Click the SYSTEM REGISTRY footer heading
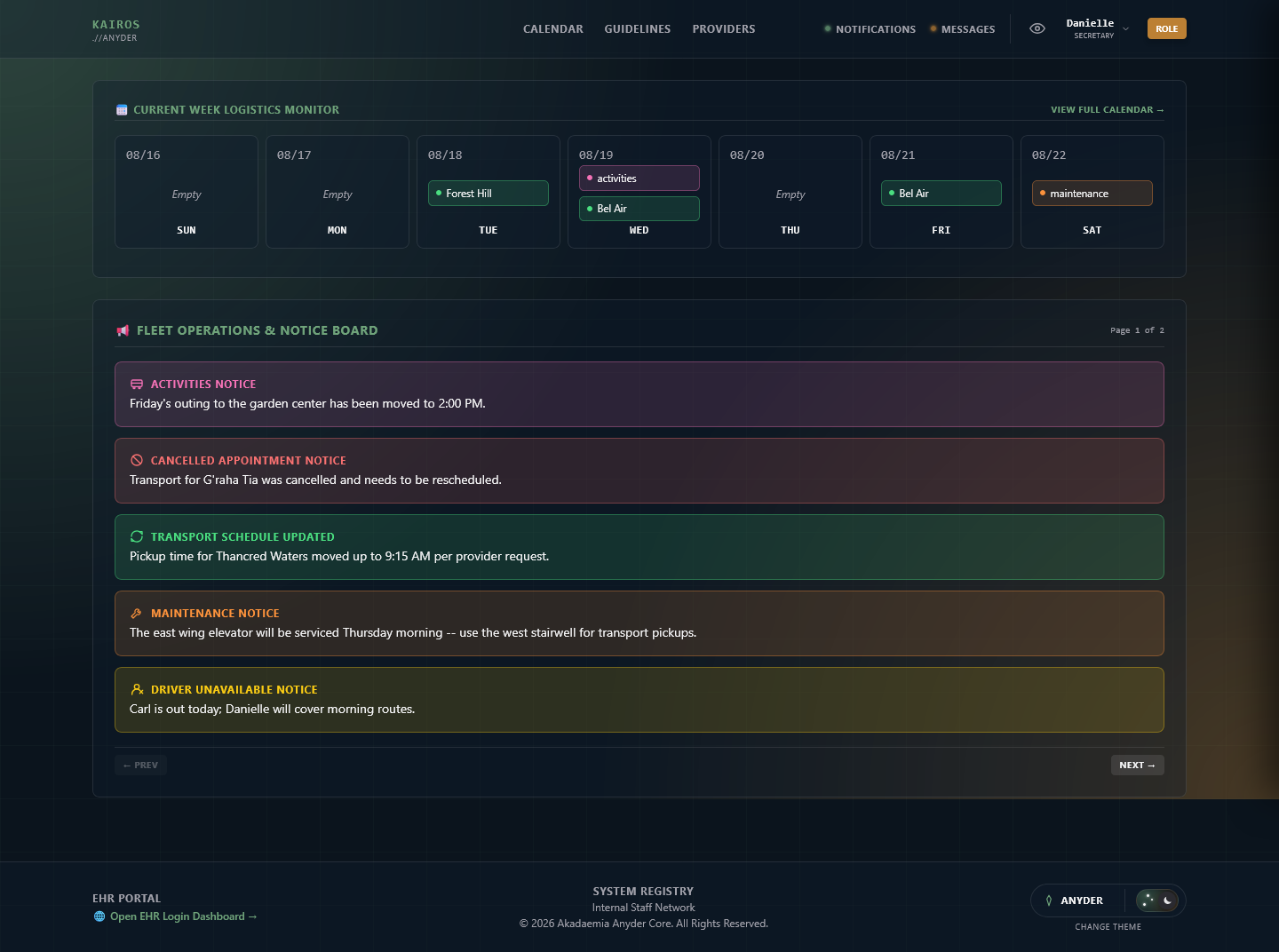 (x=644, y=892)
